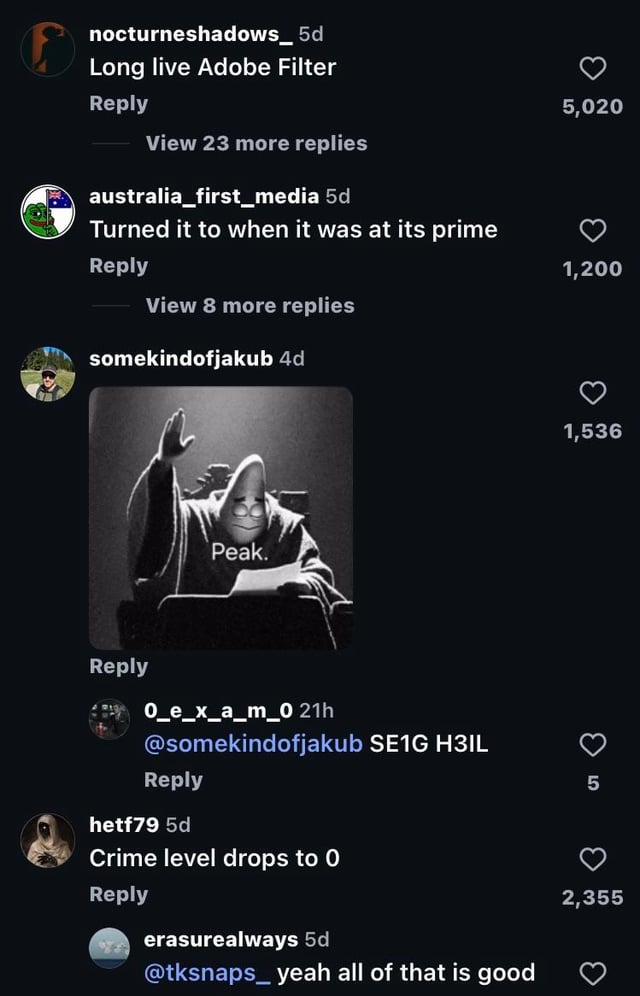Image resolution: width=640 pixels, height=996 pixels.
Task: Reply to hetf79's comment
Action: (x=118, y=894)
